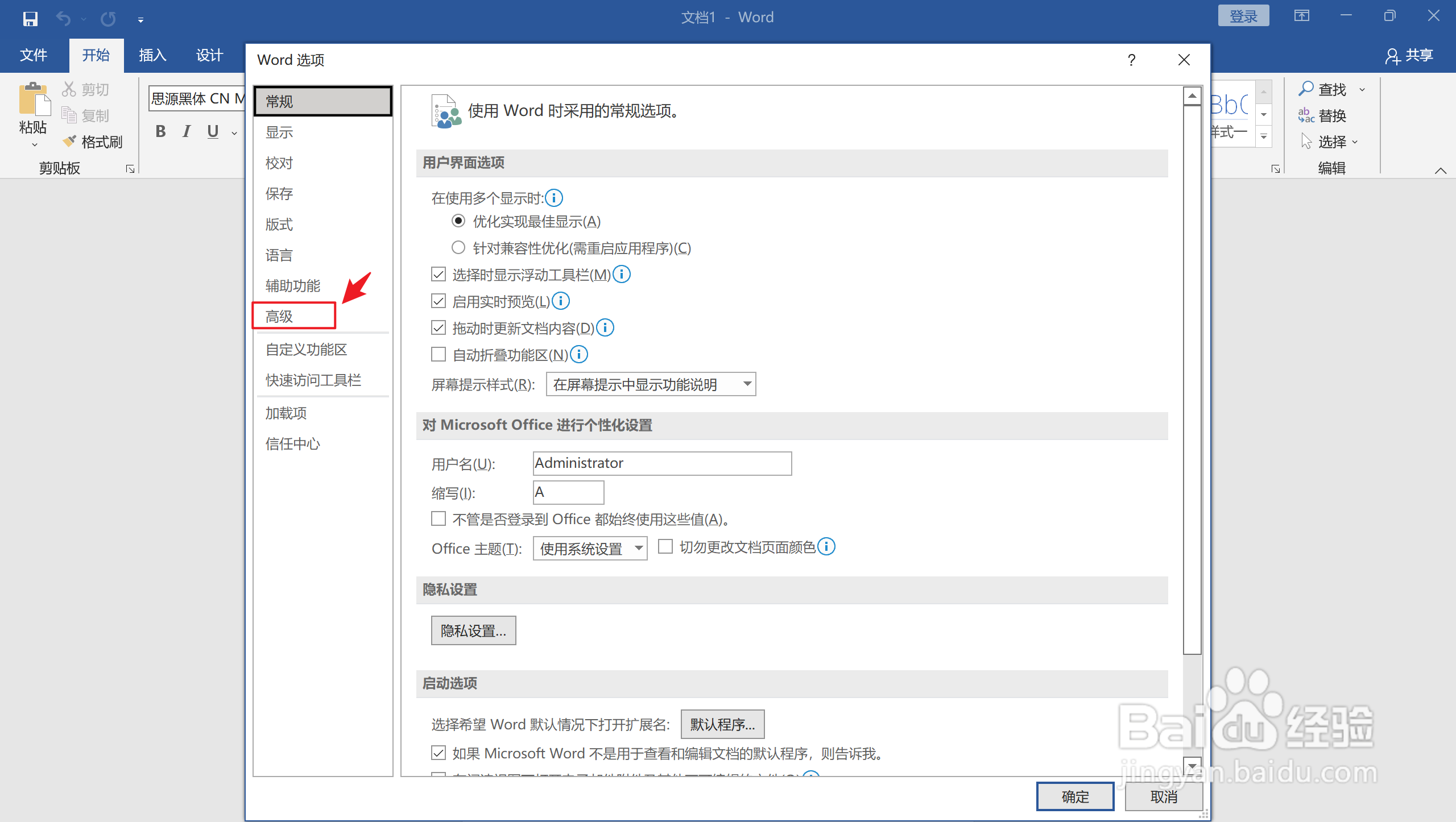Screen dimensions: 1456x822
Task: Open the Customize Quick Access Toolbar arrow
Action: click(x=140, y=20)
